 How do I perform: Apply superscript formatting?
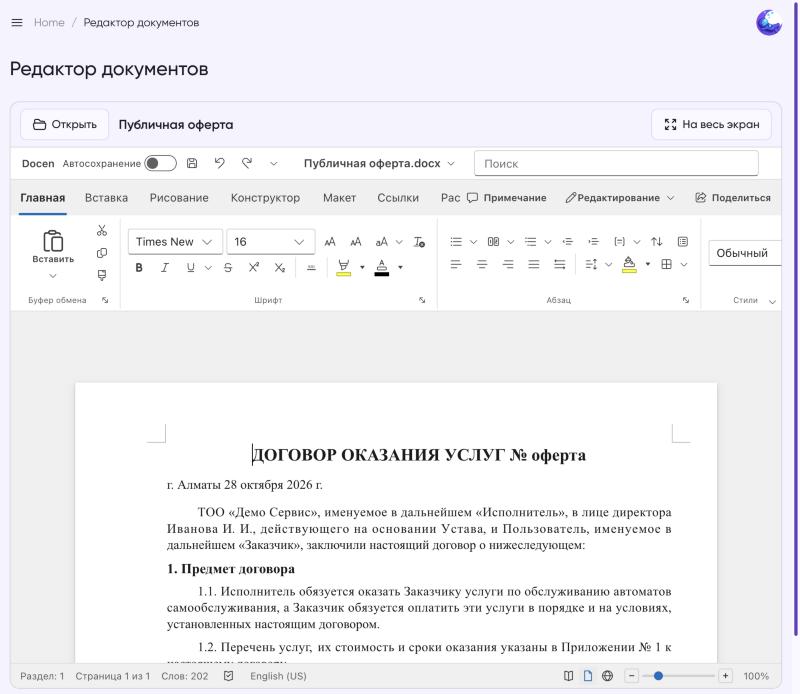pyautogui.click(x=254, y=267)
